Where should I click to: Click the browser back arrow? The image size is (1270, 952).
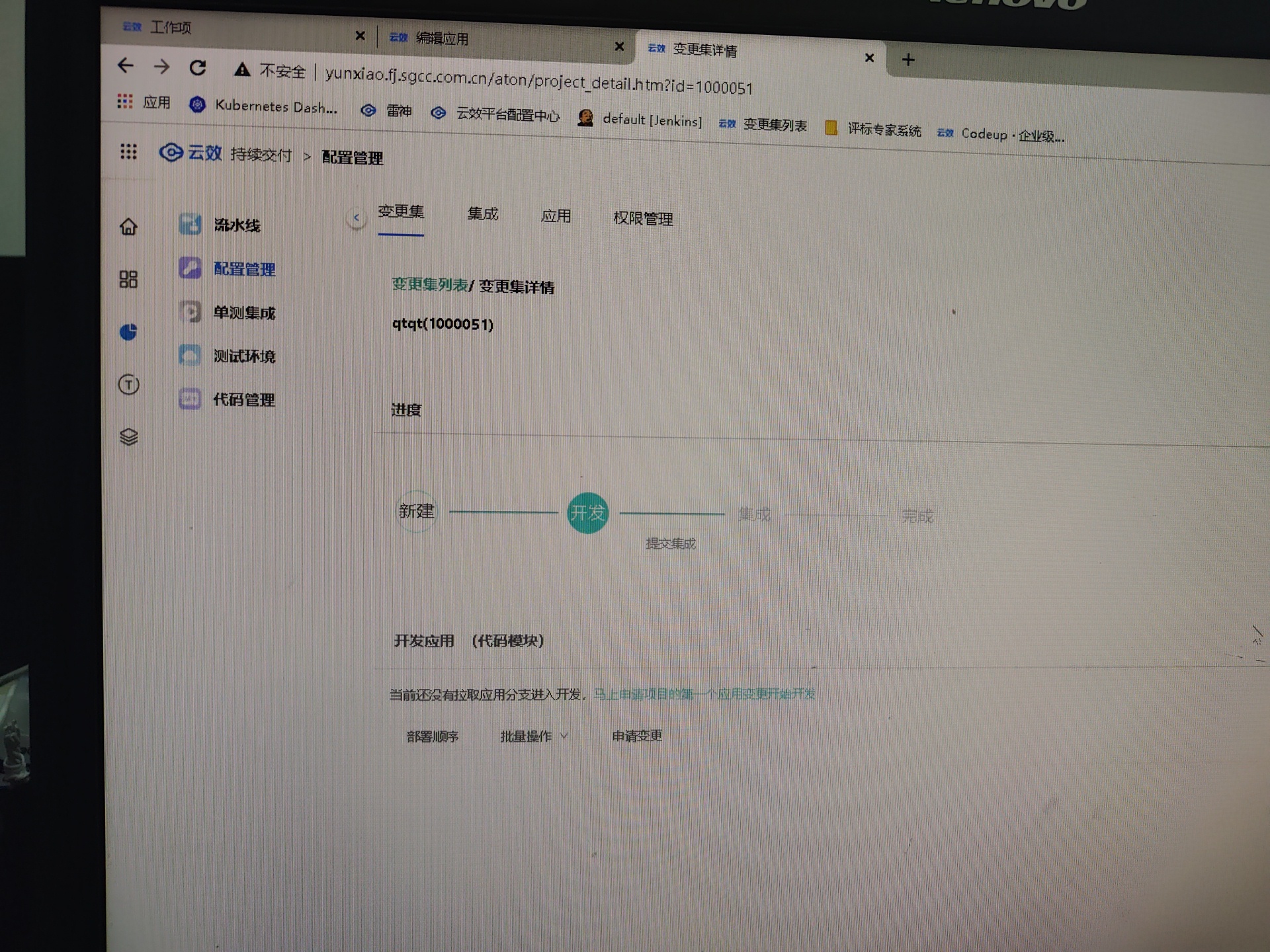click(125, 65)
